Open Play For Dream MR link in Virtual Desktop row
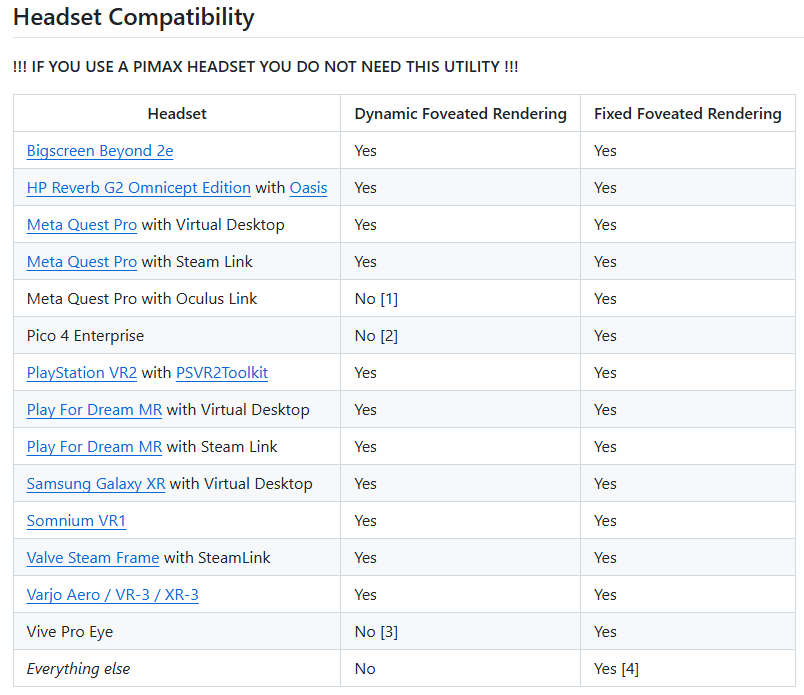This screenshot has height=695, width=804. pyautogui.click(x=94, y=409)
